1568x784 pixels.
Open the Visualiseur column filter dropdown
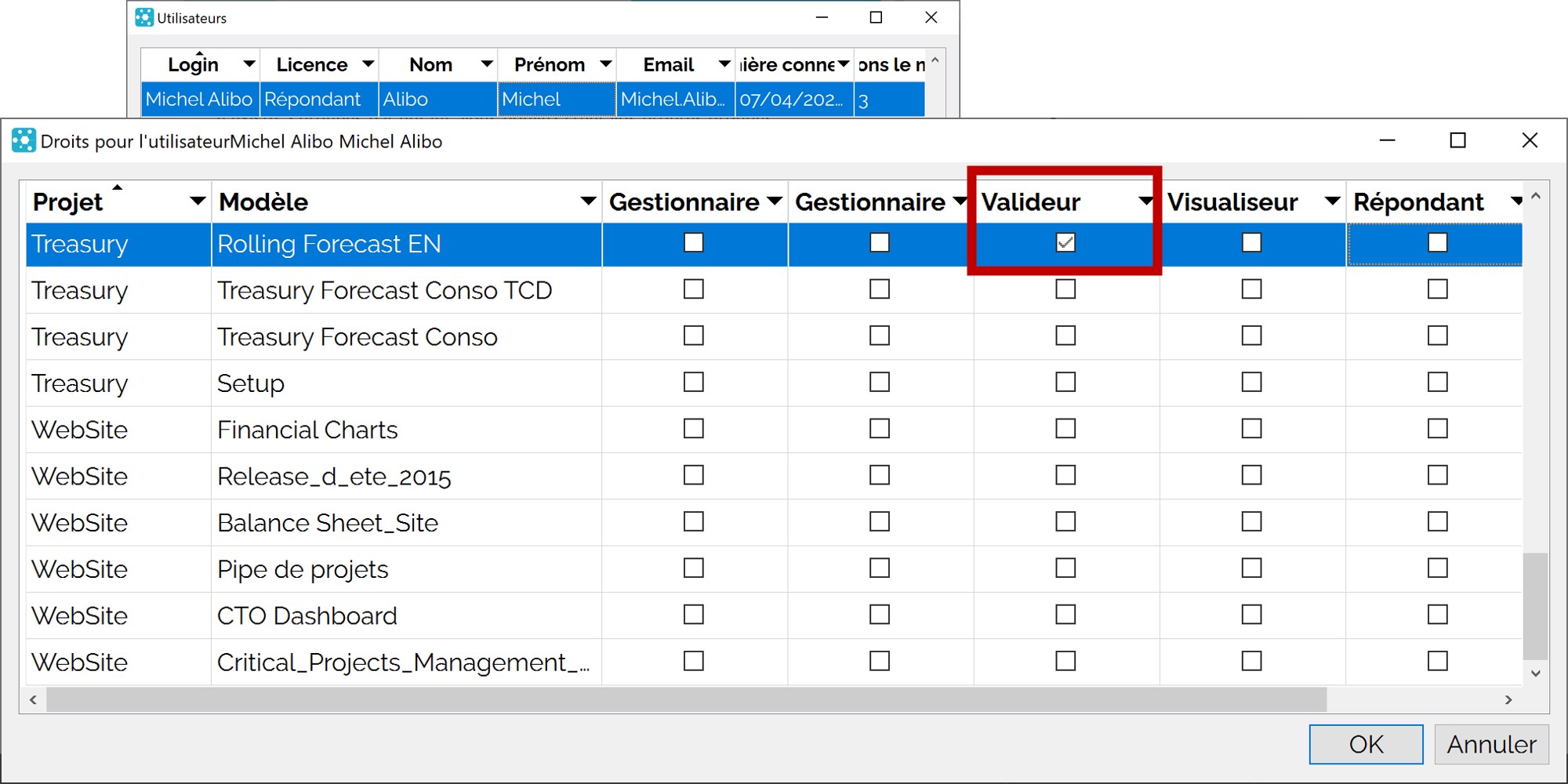click(x=1332, y=202)
